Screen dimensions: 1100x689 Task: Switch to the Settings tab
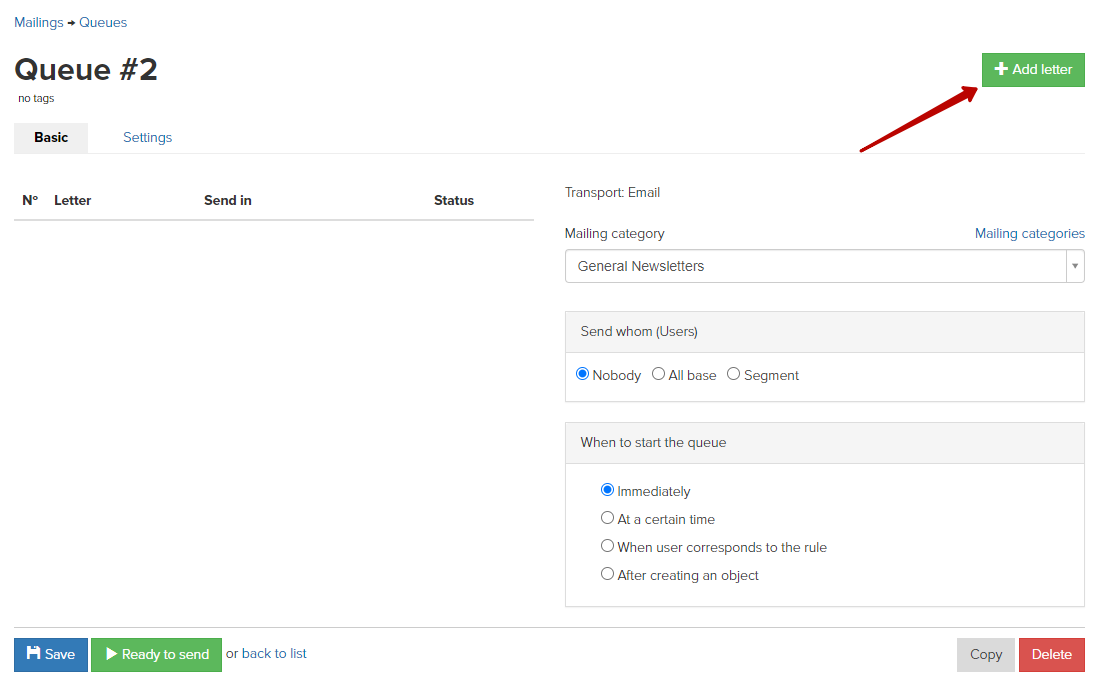pos(147,138)
